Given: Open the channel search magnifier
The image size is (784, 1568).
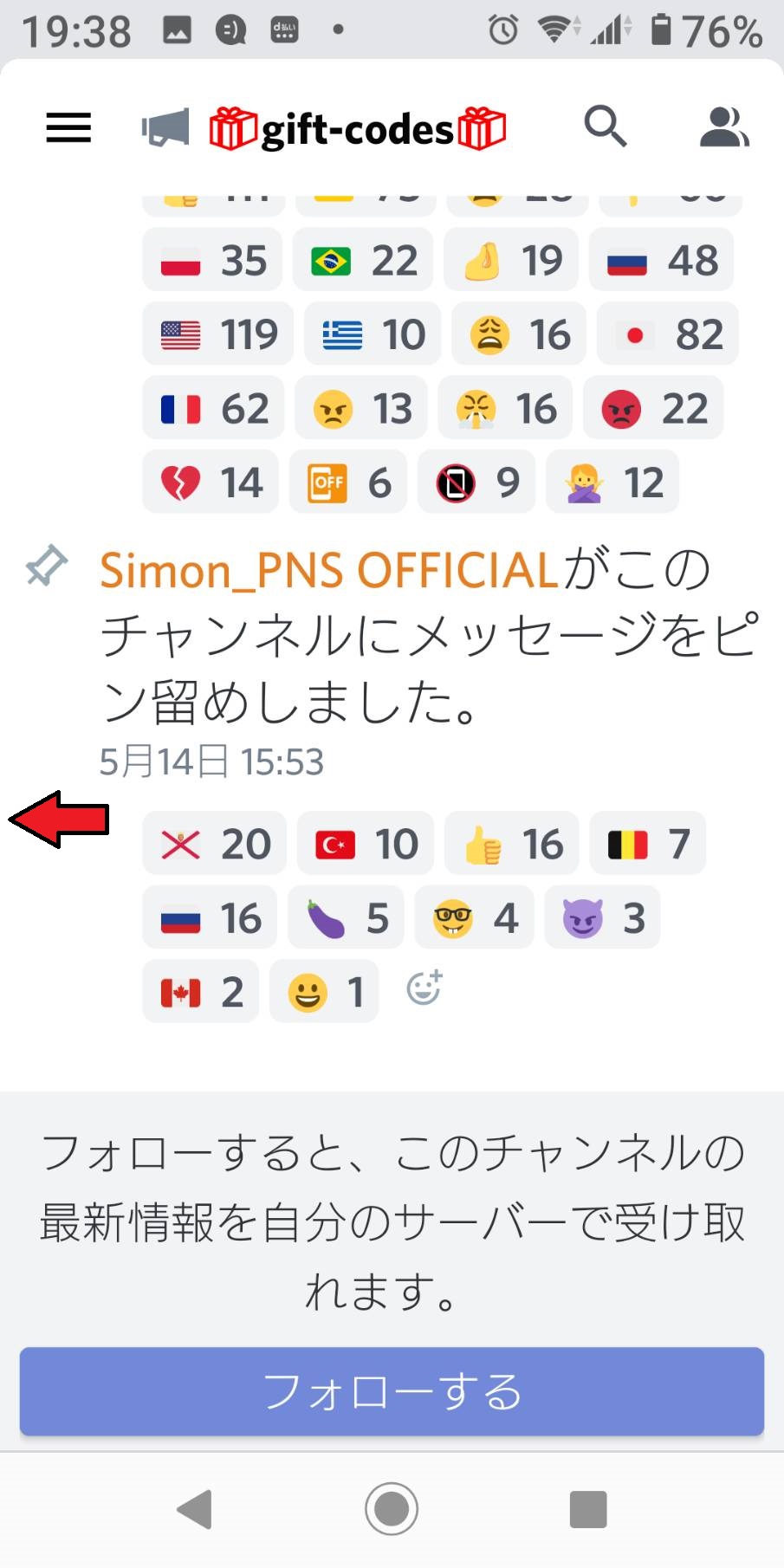Looking at the screenshot, I should coord(605,126).
